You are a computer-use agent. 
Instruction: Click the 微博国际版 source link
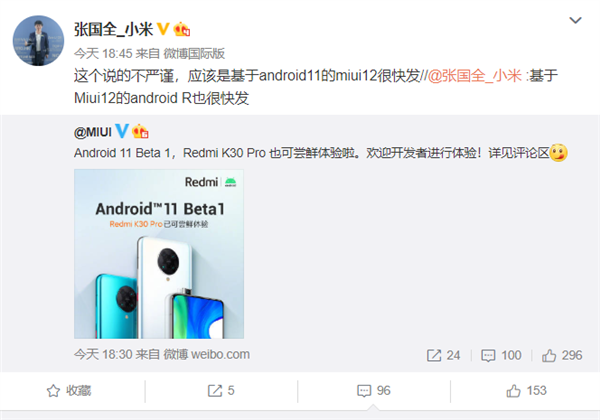point(194,54)
